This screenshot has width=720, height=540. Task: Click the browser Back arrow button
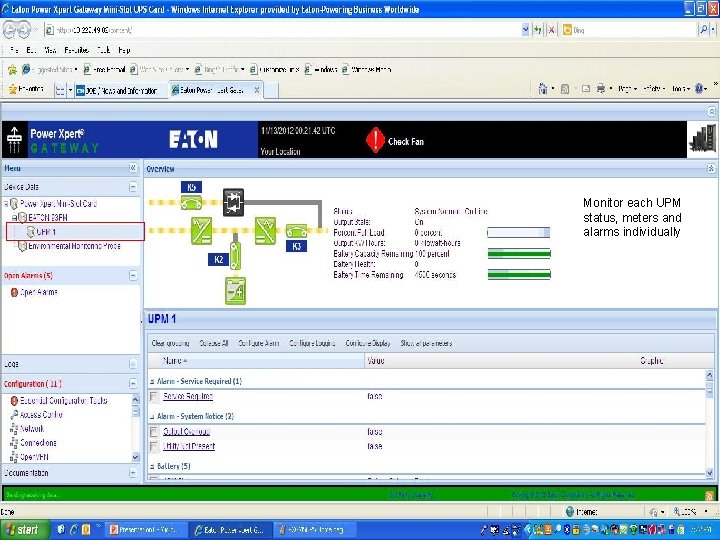pyautogui.click(x=10, y=30)
